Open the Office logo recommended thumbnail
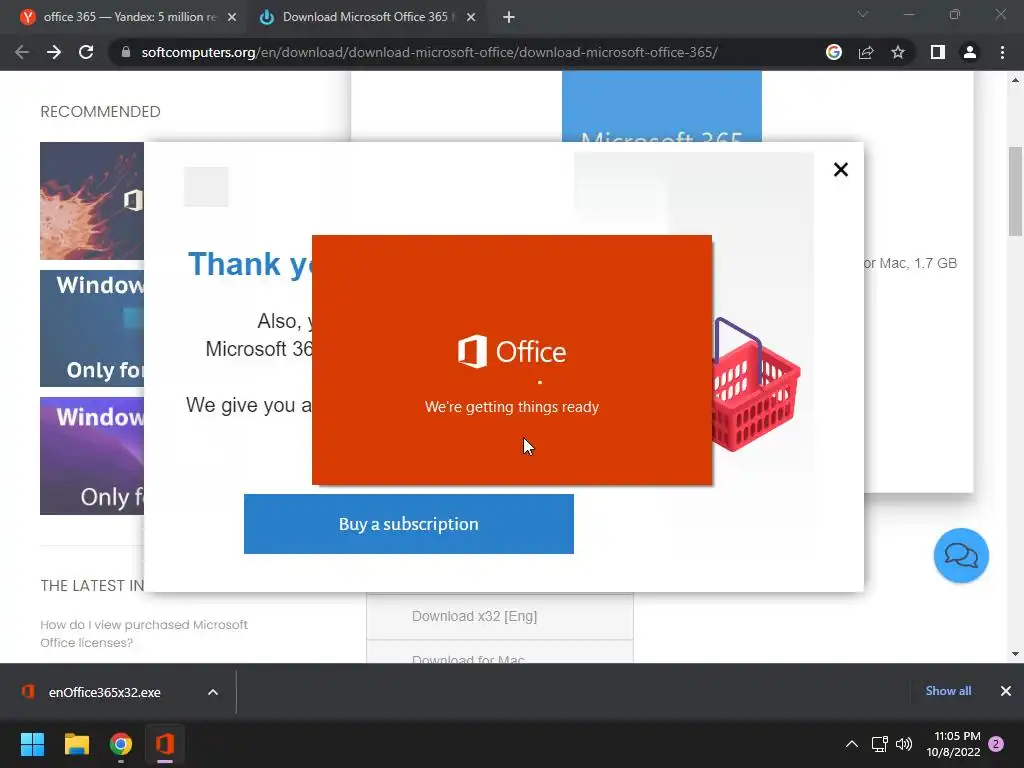This screenshot has width=1024, height=768. pyautogui.click(x=92, y=201)
